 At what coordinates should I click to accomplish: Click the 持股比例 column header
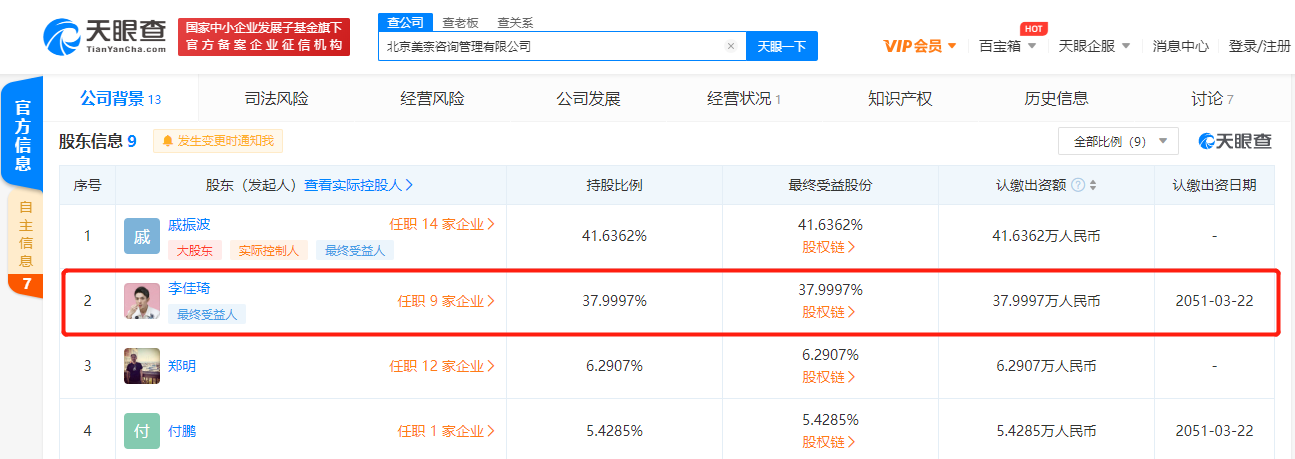614,185
